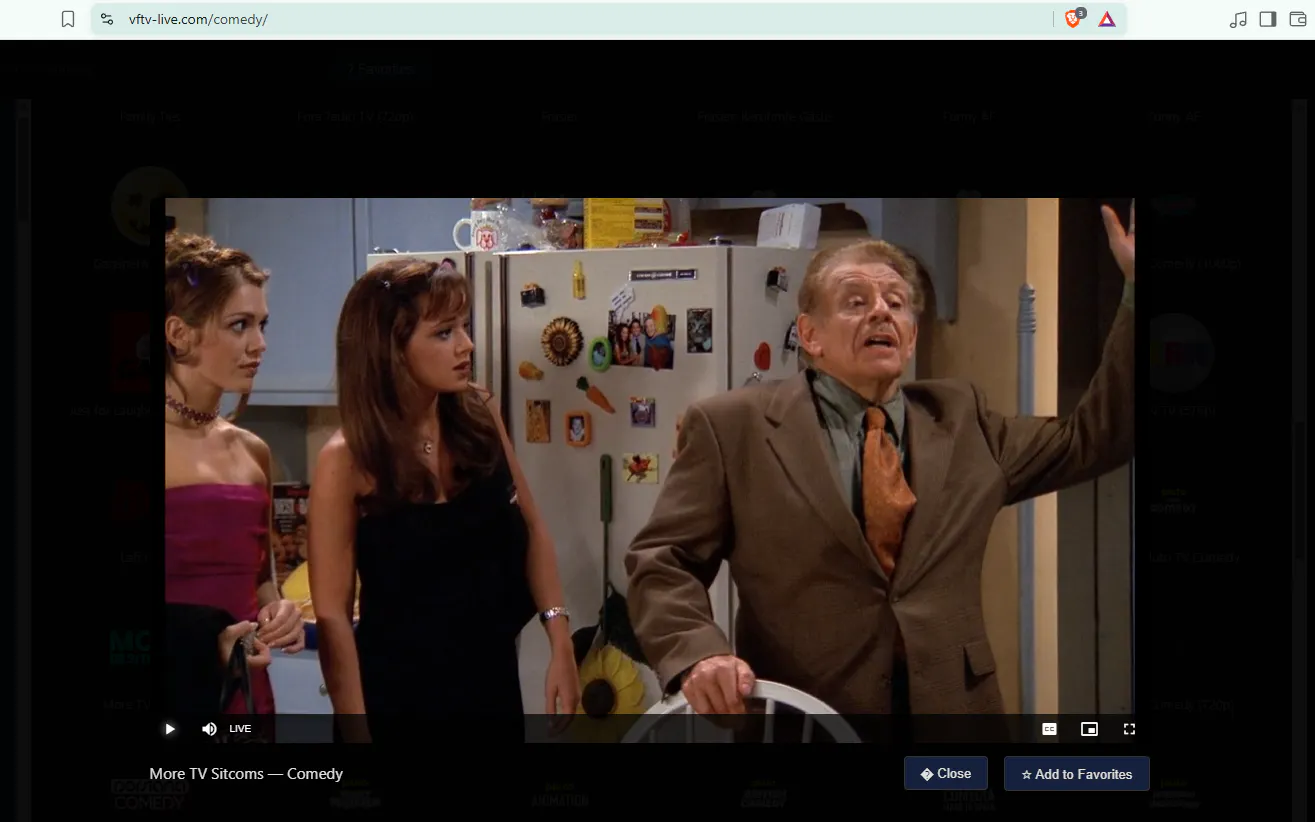
Task: Open the Brave Wallet icon
Action: (x=1297, y=19)
